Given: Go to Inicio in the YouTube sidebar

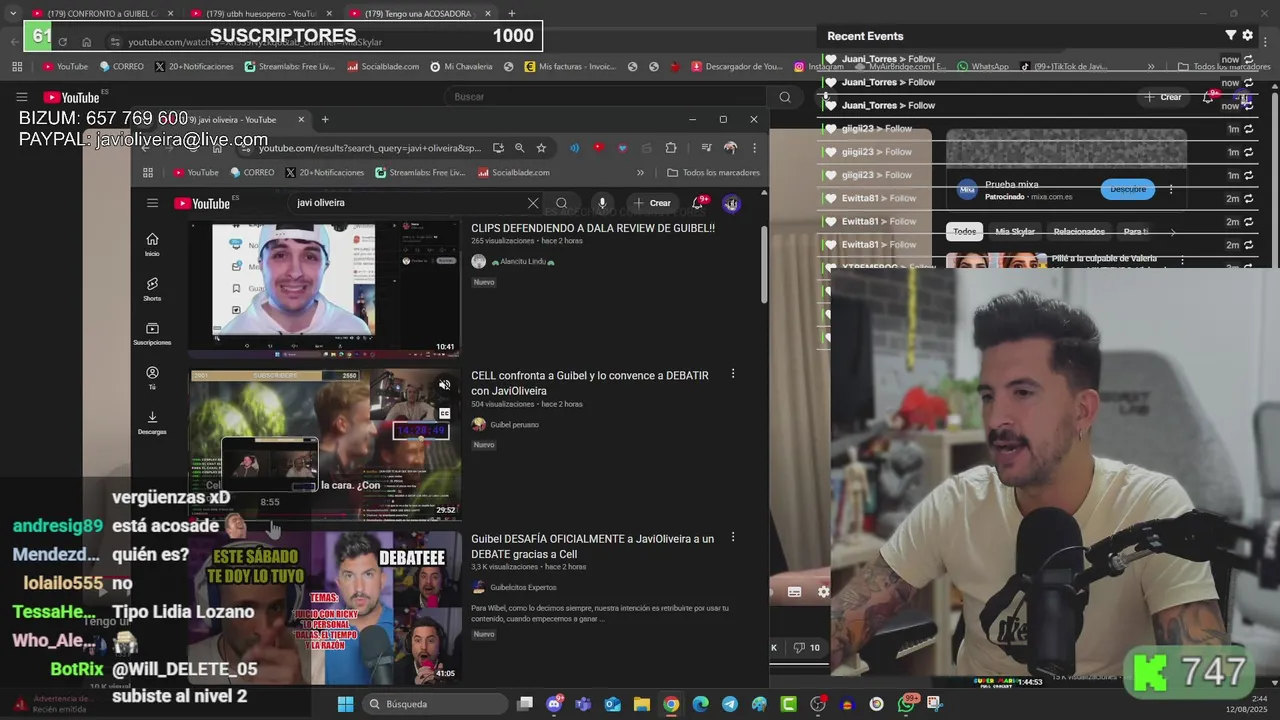Looking at the screenshot, I should coord(152,244).
